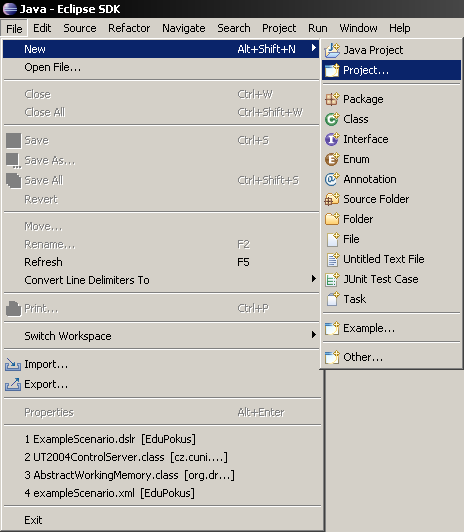The width and height of the screenshot is (464, 532).
Task: Expand the Convert Line Delimiters To submenu arrow
Action: coord(314,279)
